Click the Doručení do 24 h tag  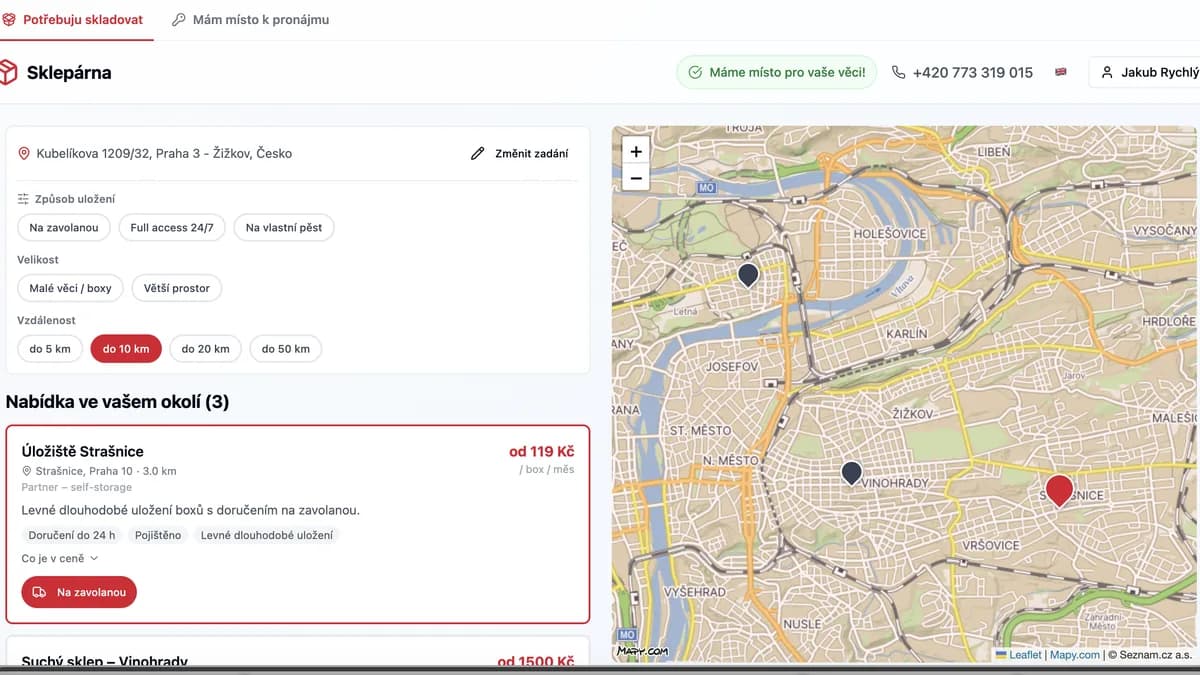[71, 535]
